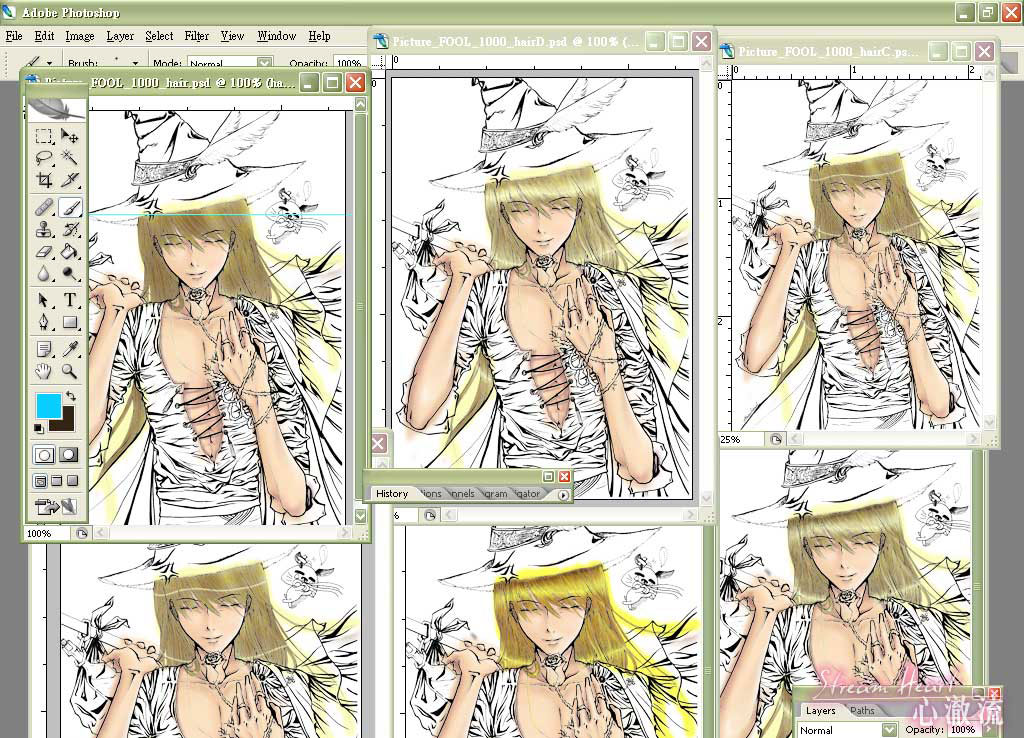Click scroll up arrow in hair.psd window
Image resolution: width=1024 pixels, height=738 pixels.
click(x=360, y=103)
